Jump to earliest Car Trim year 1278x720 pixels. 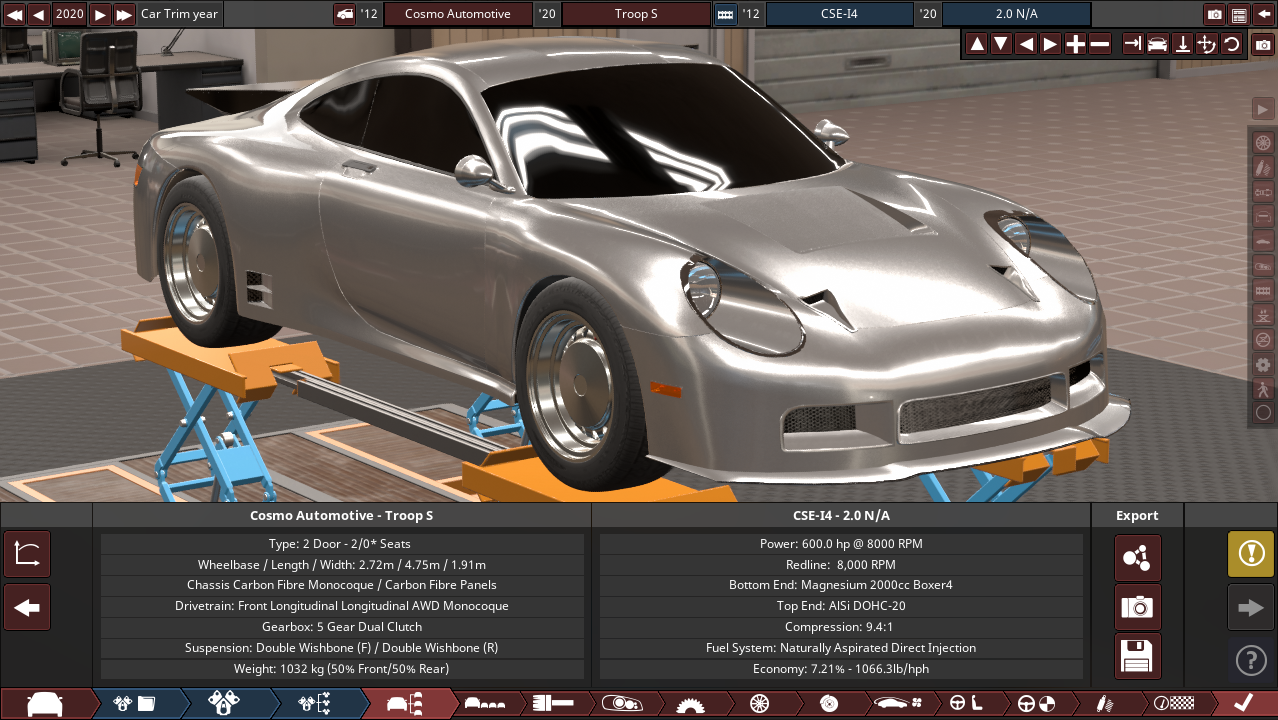[x=14, y=14]
